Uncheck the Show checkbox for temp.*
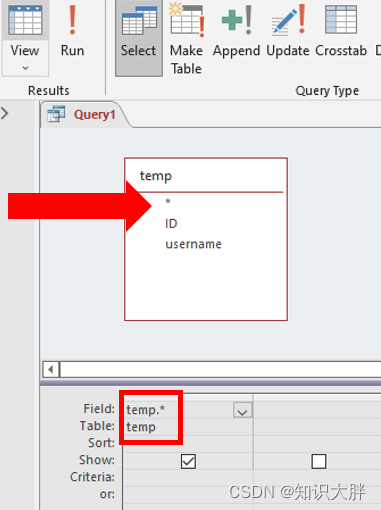Image resolution: width=381 pixels, height=510 pixels. coord(188,461)
